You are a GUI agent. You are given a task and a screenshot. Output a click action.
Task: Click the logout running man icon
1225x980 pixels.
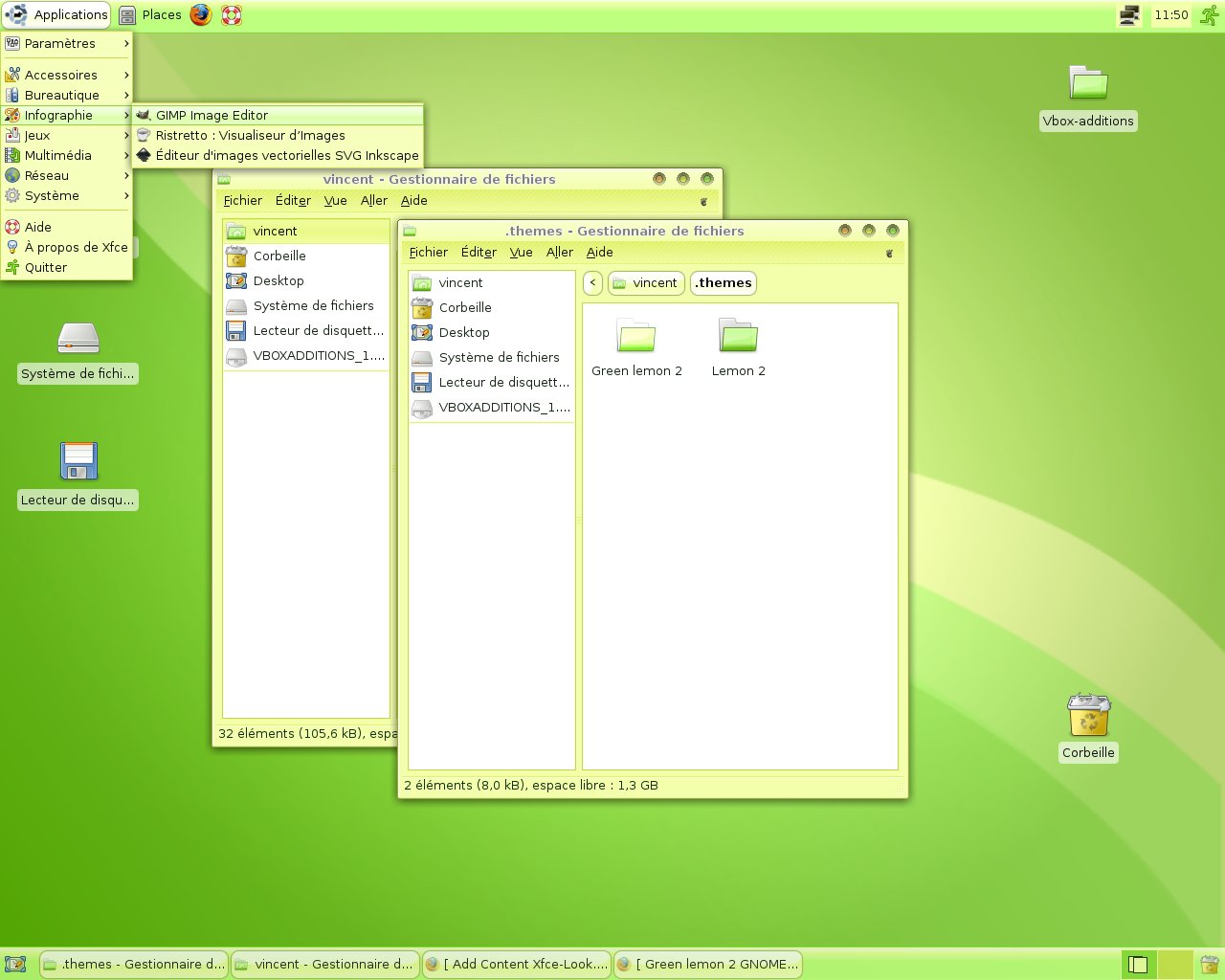point(1210,14)
